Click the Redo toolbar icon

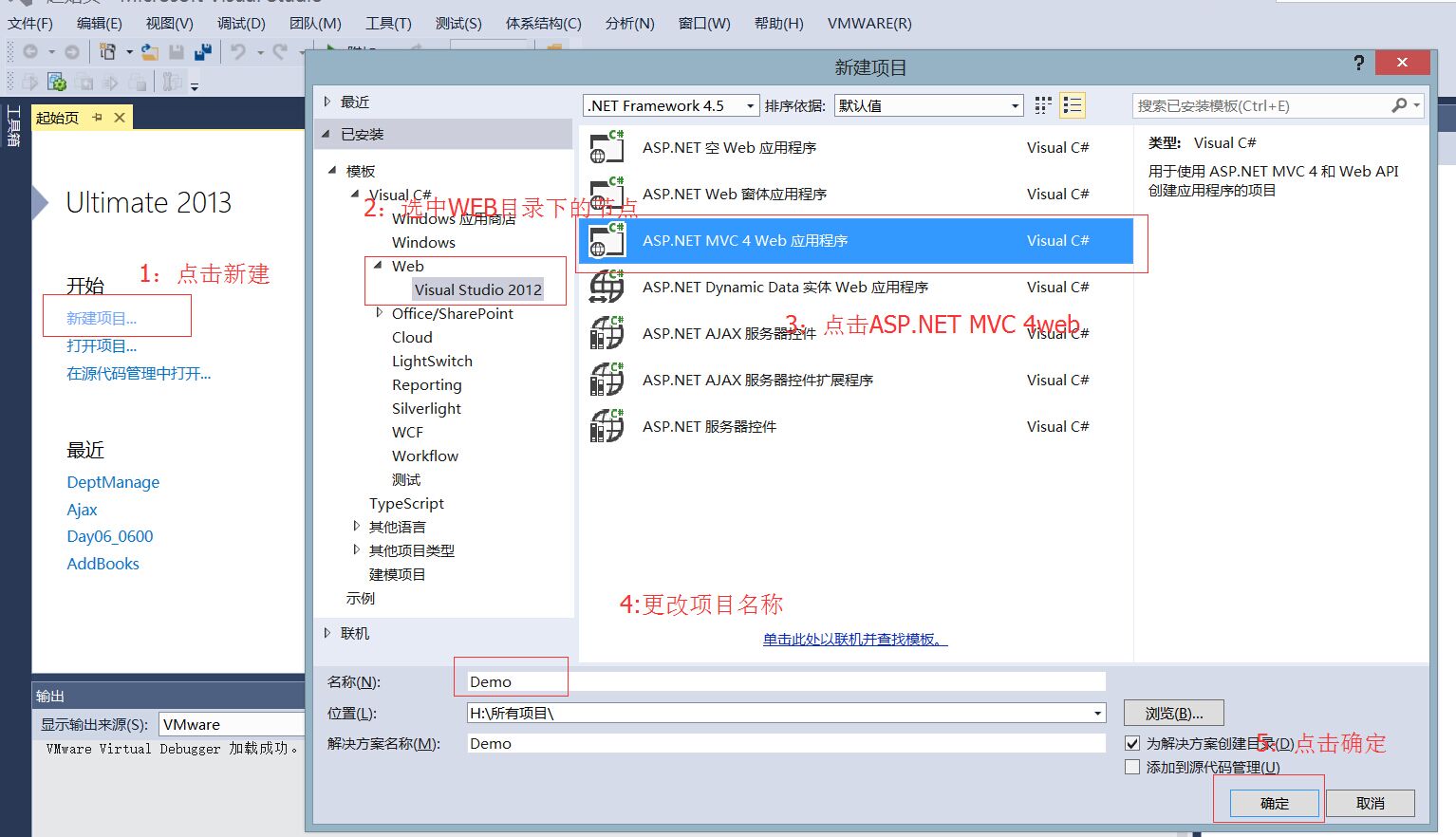280,52
